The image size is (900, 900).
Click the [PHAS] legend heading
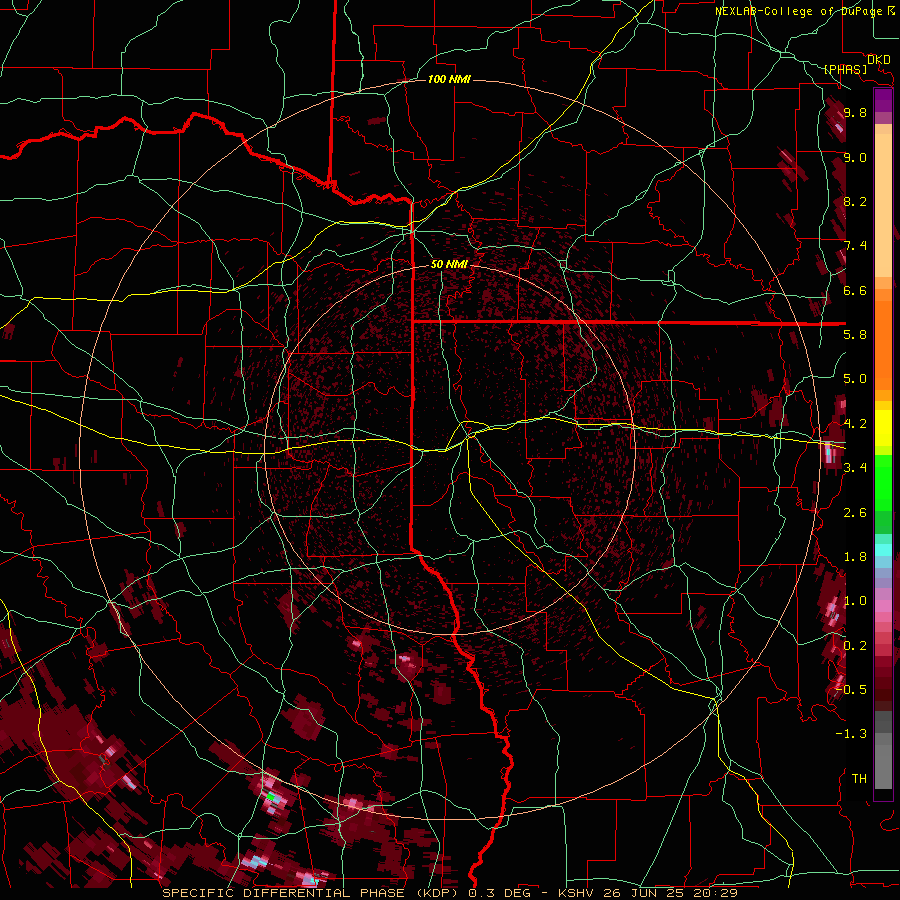pyautogui.click(x=845, y=70)
